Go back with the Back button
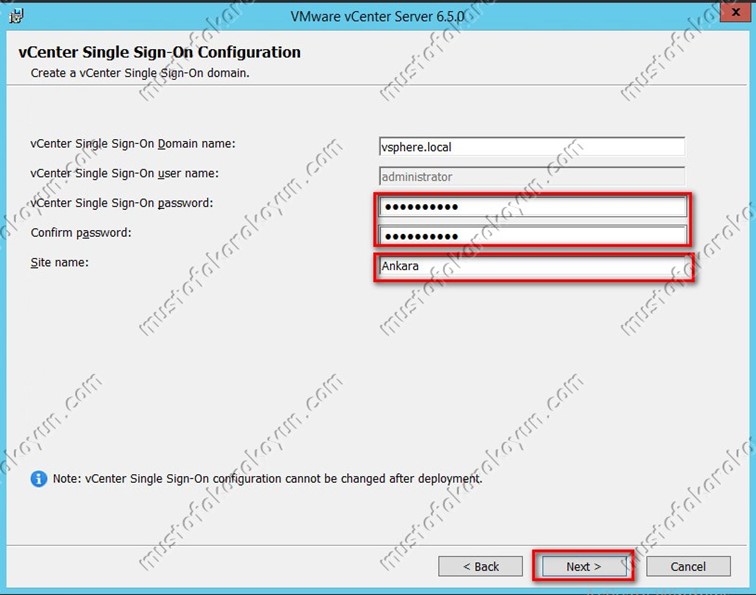The image size is (756, 595). point(480,566)
